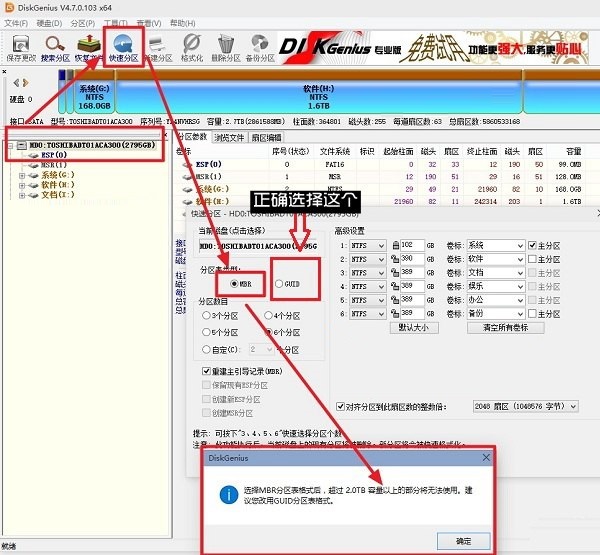Toggle 主分区 checkbox for partition 6

532,313
